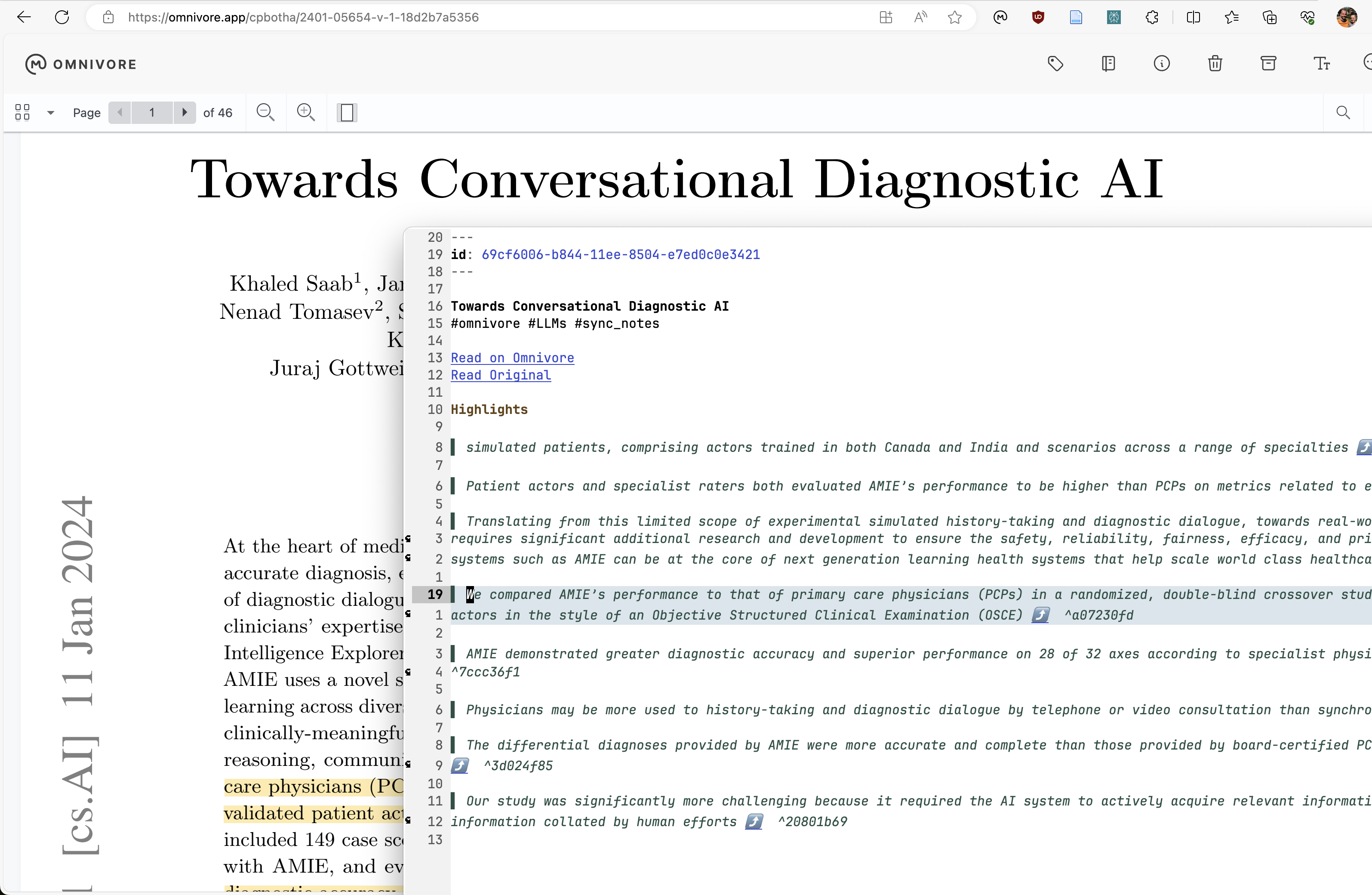Screen dimensions: 1372x895
Task: Delete article with the trash icon
Action: coord(1215,63)
